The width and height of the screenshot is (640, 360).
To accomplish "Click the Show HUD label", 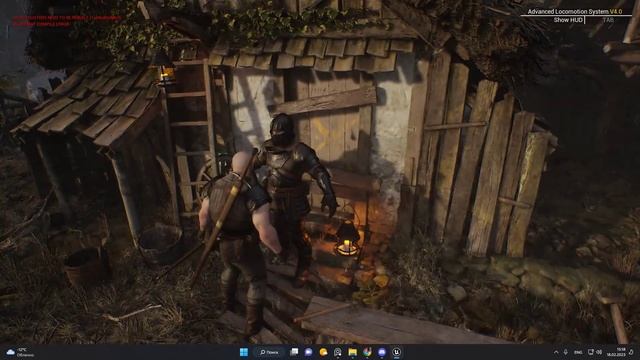I will [568, 20].
